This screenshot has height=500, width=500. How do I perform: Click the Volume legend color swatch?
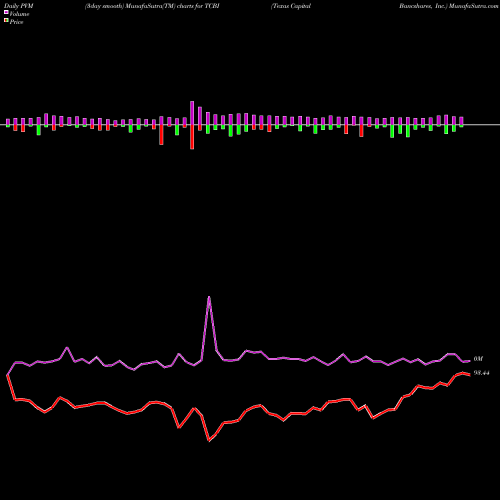pos(6,13)
